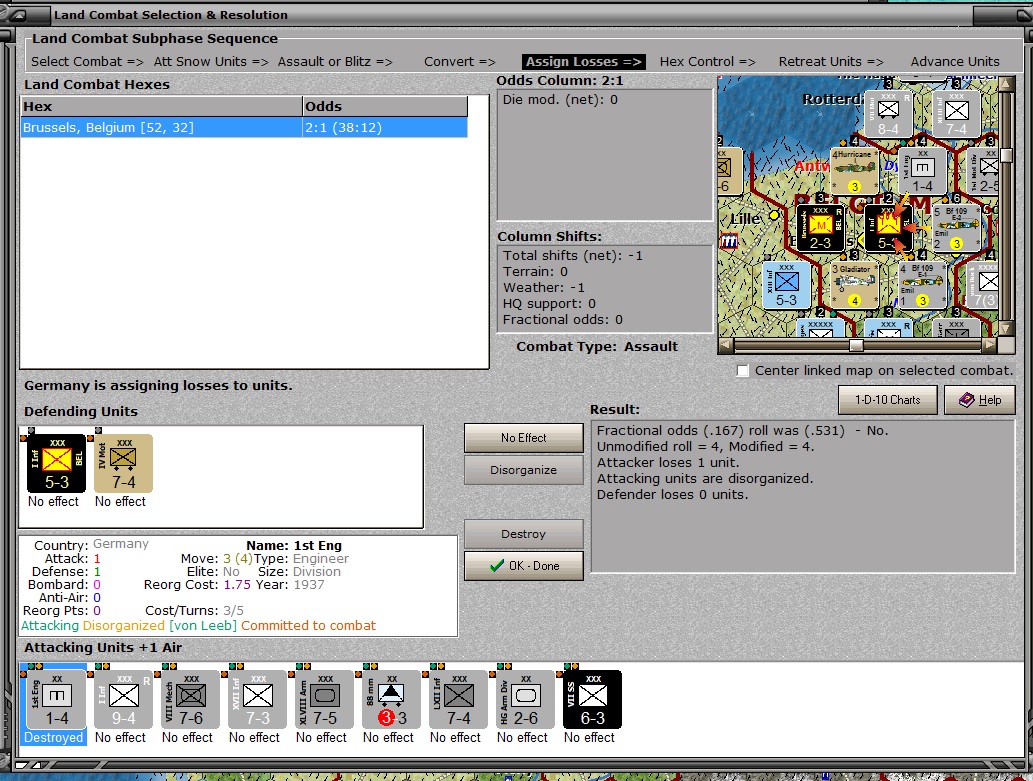Screen dimensions: 1033x781
Task: Click the Destroy button
Action: click(x=524, y=534)
